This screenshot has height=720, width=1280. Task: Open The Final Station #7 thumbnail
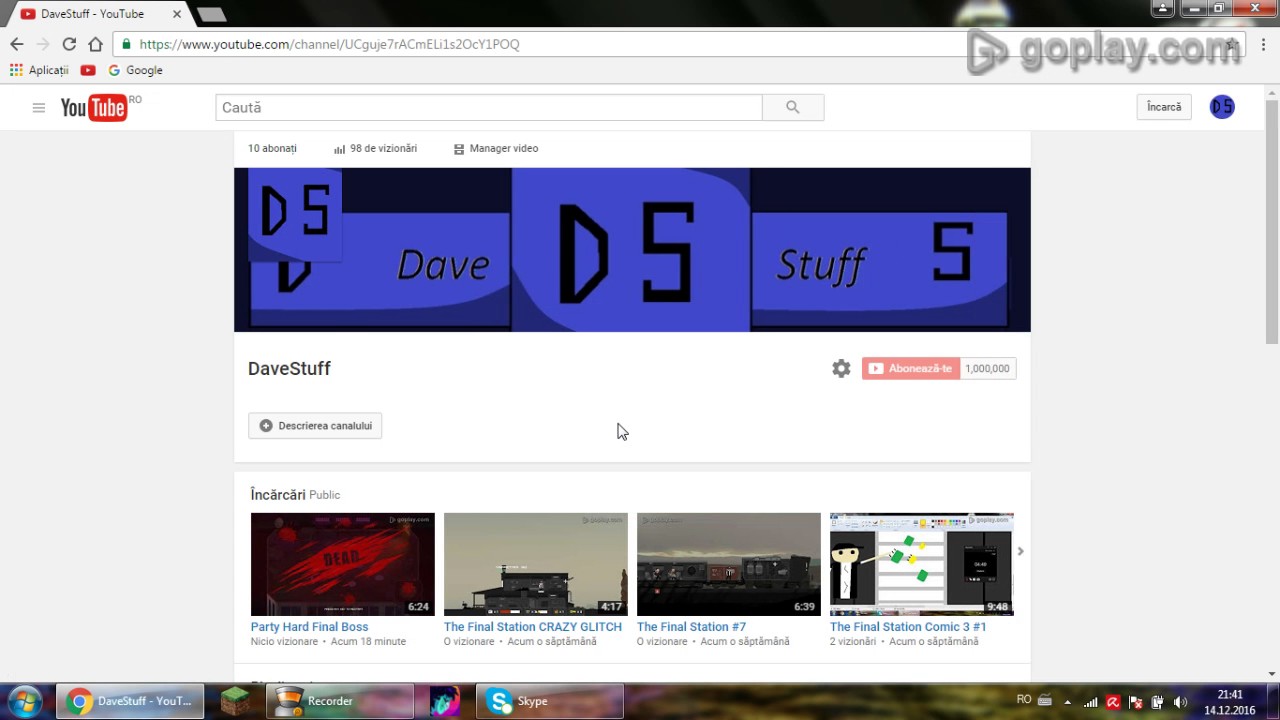[x=729, y=564]
